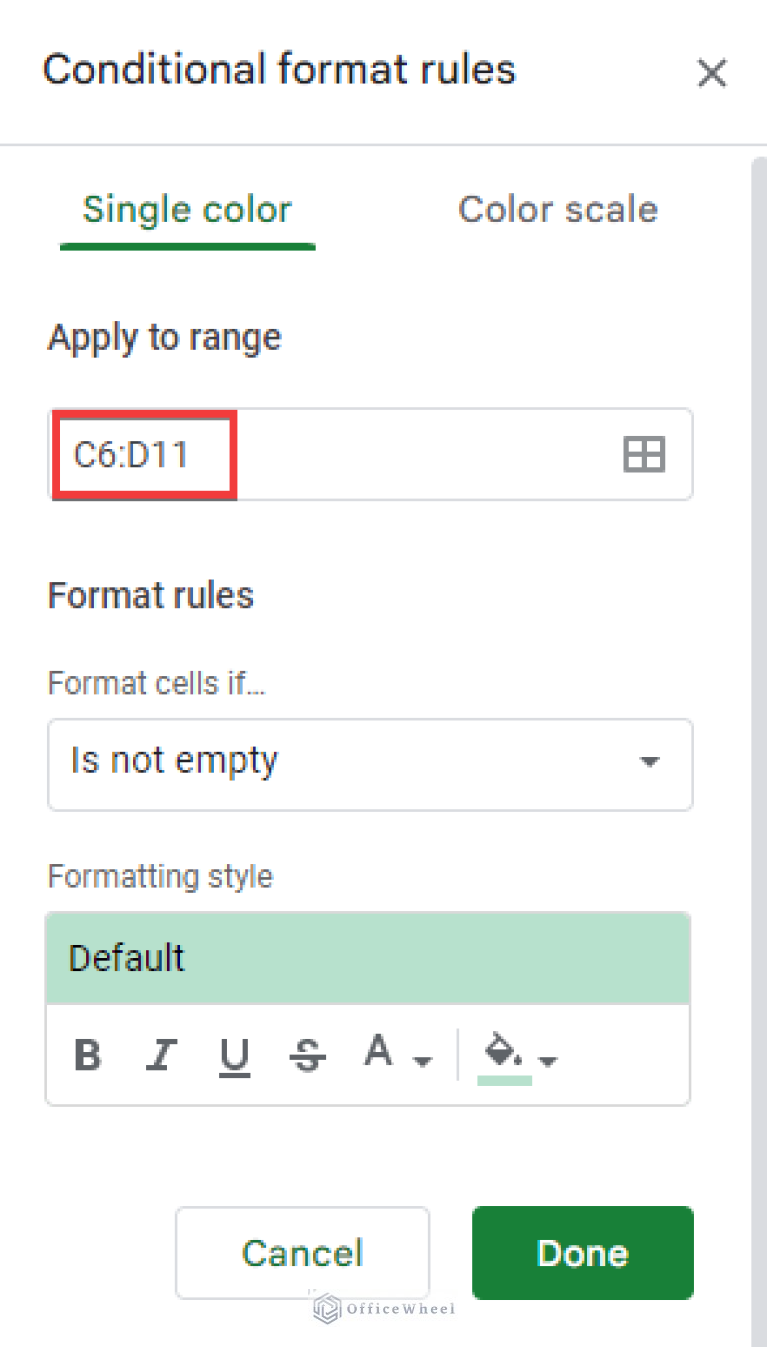
Task: Open the text color picker
Action: coord(378,1051)
